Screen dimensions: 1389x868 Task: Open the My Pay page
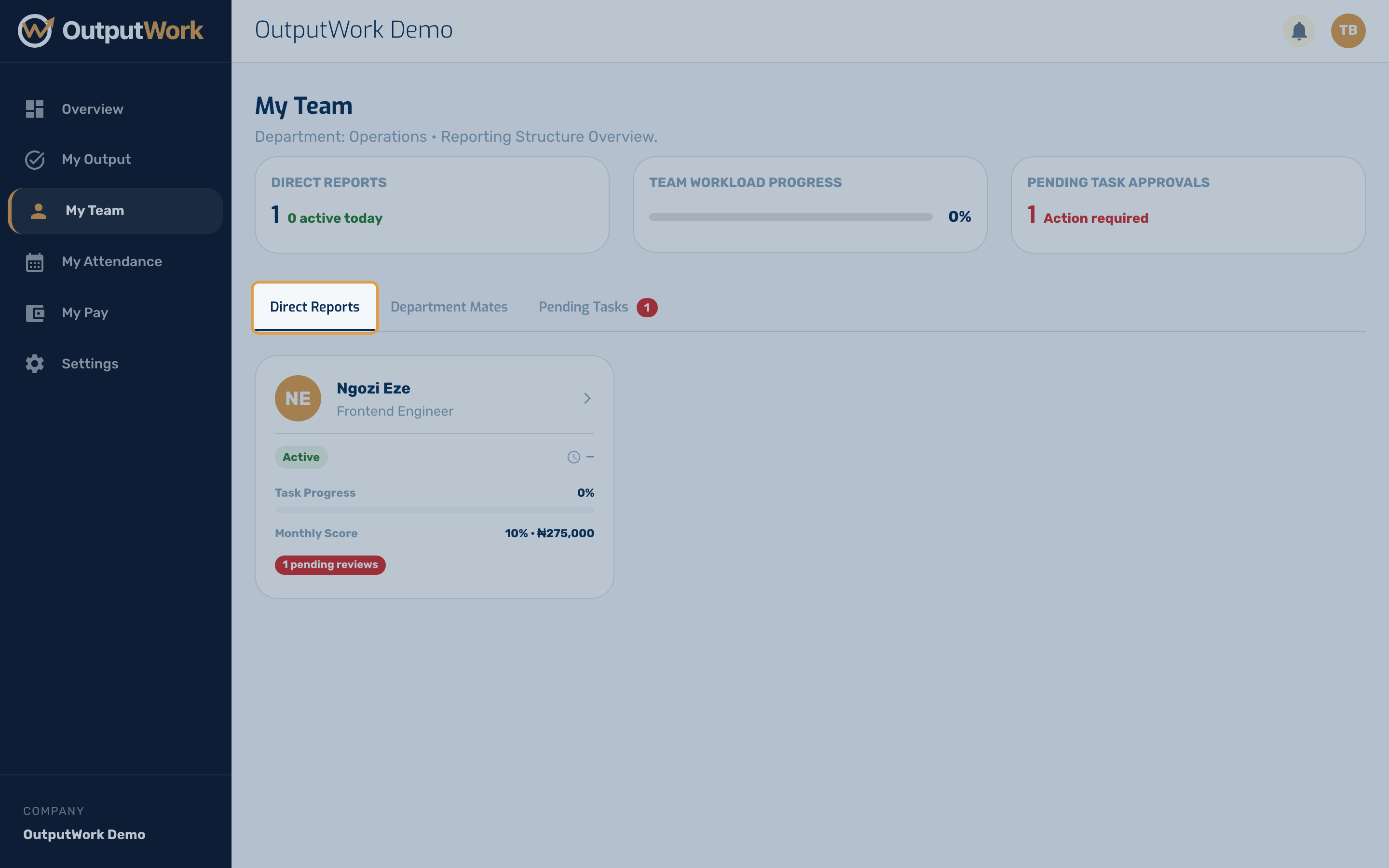click(115, 313)
